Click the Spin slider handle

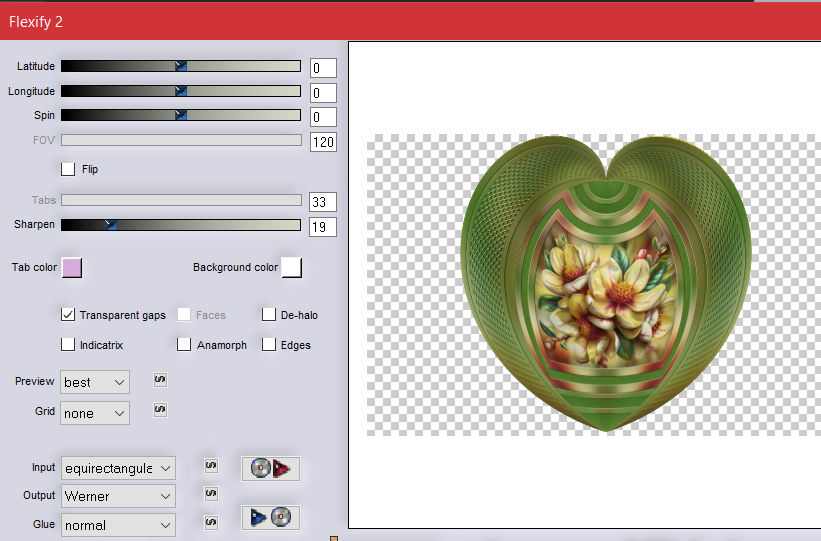(181, 115)
